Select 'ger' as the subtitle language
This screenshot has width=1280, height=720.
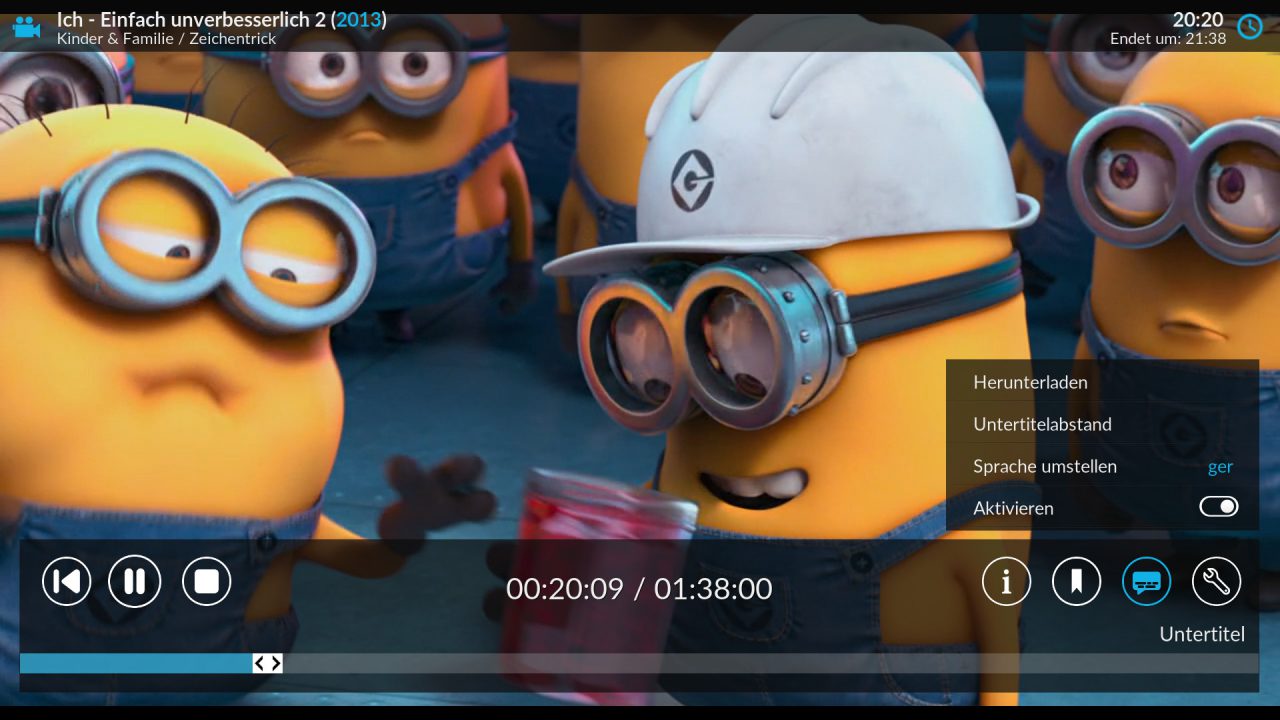pos(1220,466)
